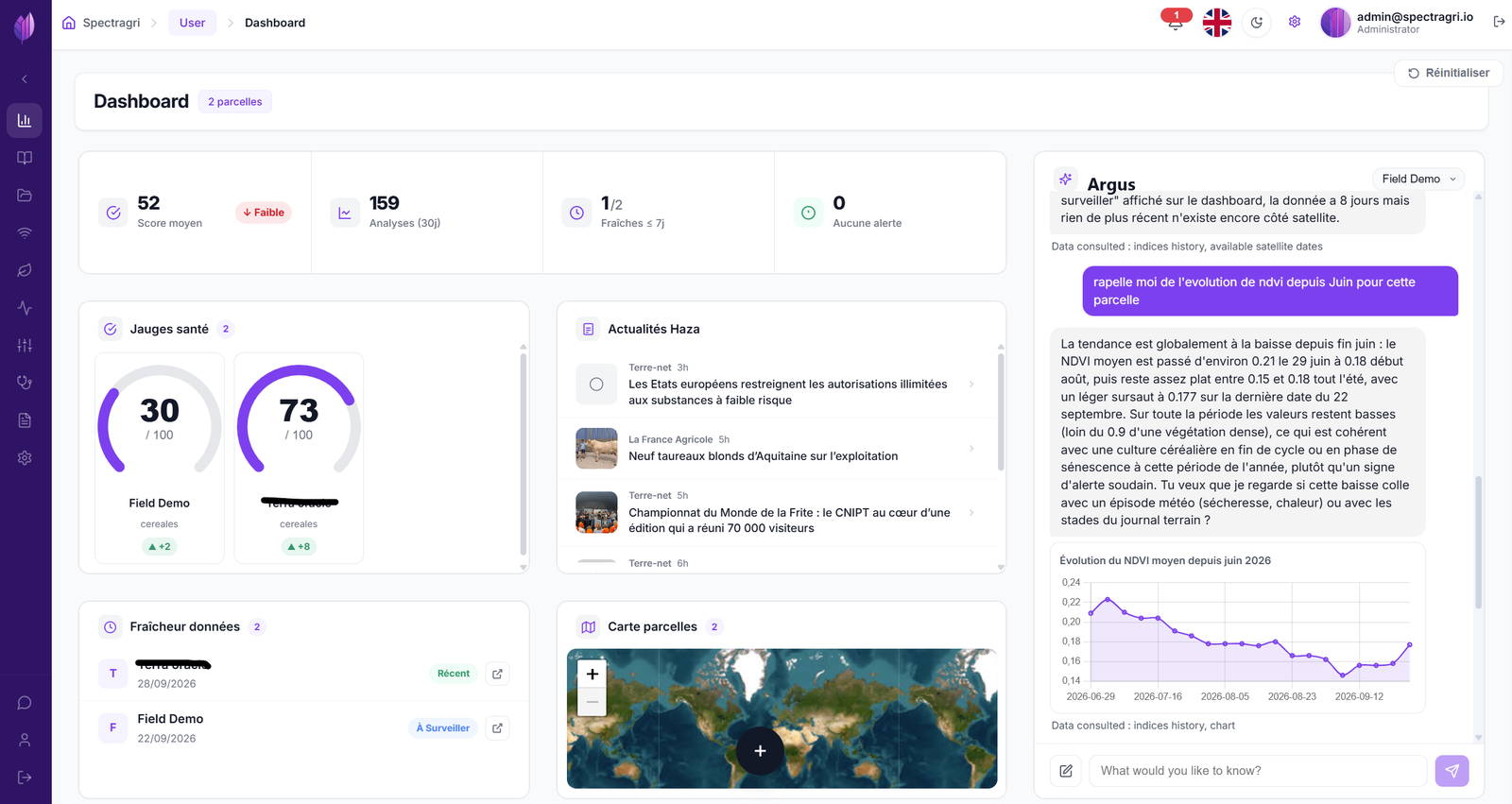Select the pulse activity icon in sidebar
Screen dimensions: 1512x804
25,308
